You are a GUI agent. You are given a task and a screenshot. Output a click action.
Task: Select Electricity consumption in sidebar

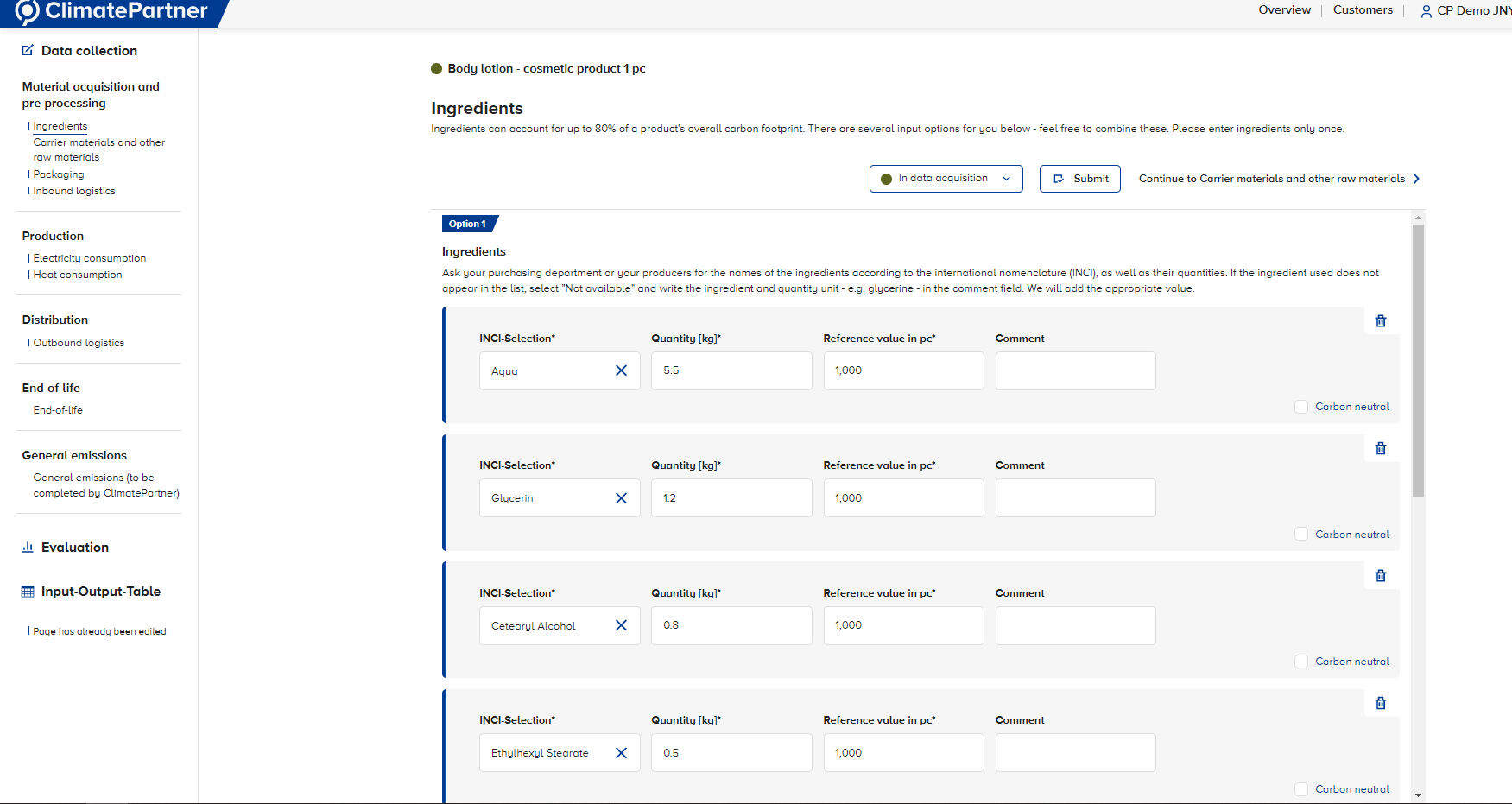point(90,258)
